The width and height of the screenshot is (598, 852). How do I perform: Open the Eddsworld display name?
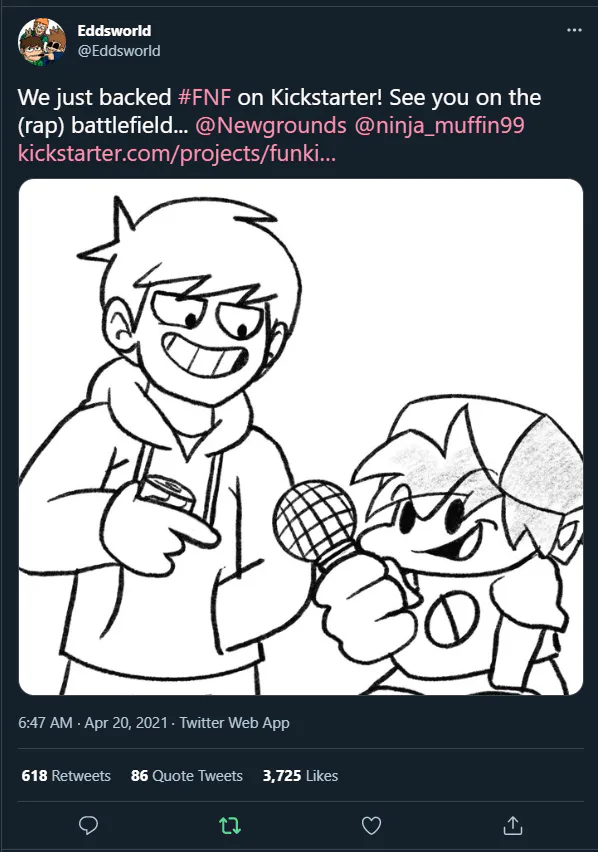[x=114, y=30]
